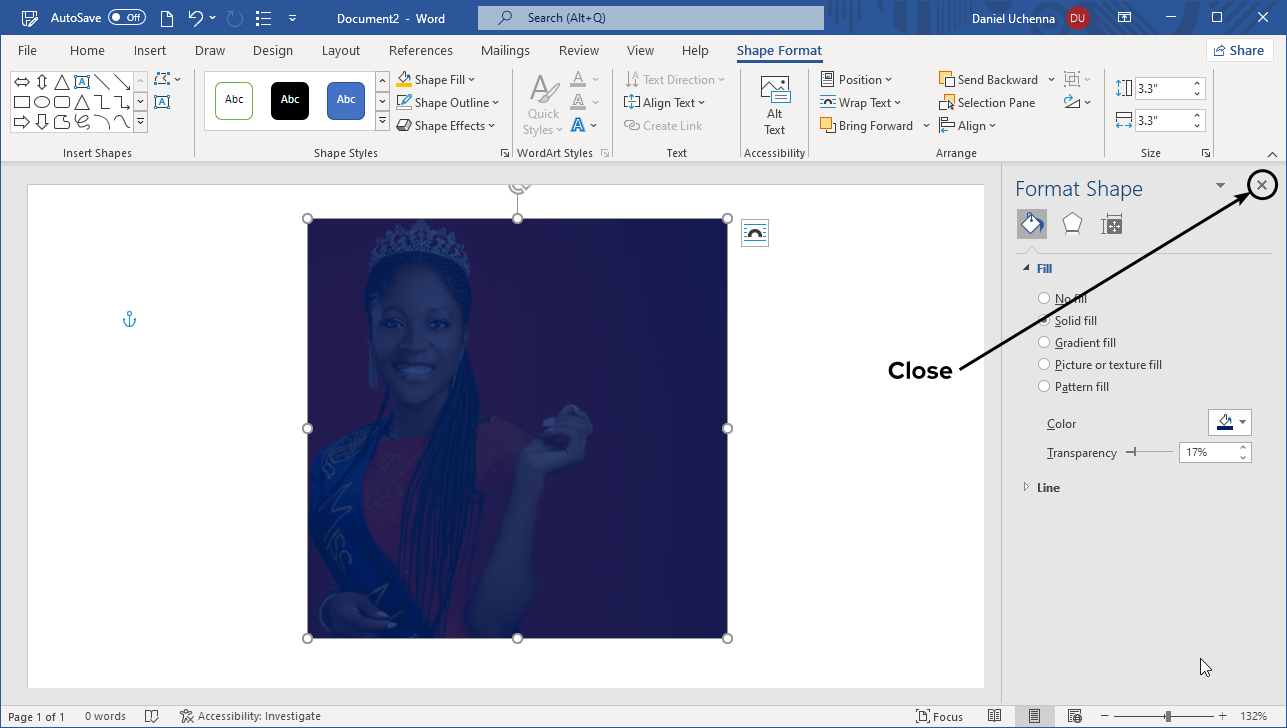Toggle the AutoSave switch
Image resolution: width=1287 pixels, height=728 pixels.
(x=127, y=18)
